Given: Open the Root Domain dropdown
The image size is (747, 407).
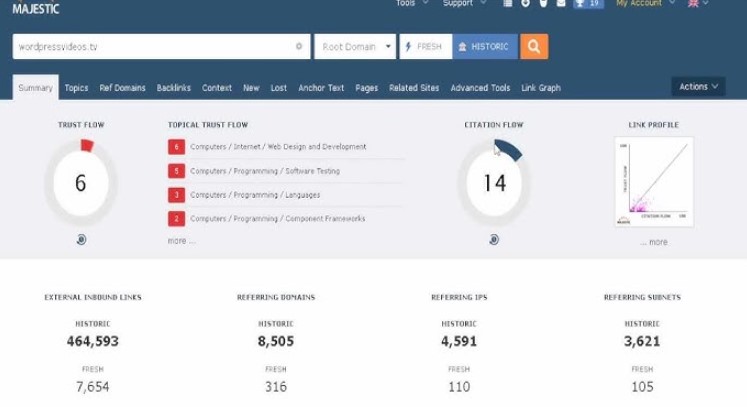Looking at the screenshot, I should [x=355, y=46].
